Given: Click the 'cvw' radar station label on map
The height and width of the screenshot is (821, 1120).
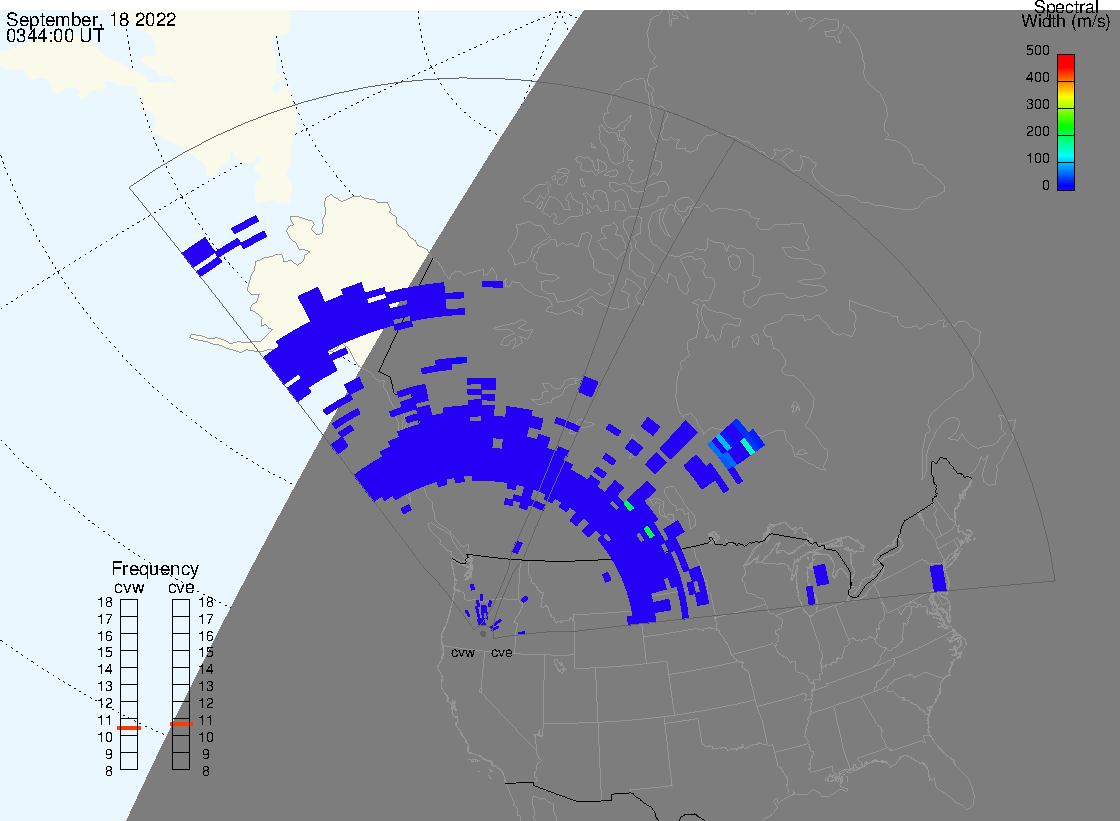Looking at the screenshot, I should click(x=463, y=653).
